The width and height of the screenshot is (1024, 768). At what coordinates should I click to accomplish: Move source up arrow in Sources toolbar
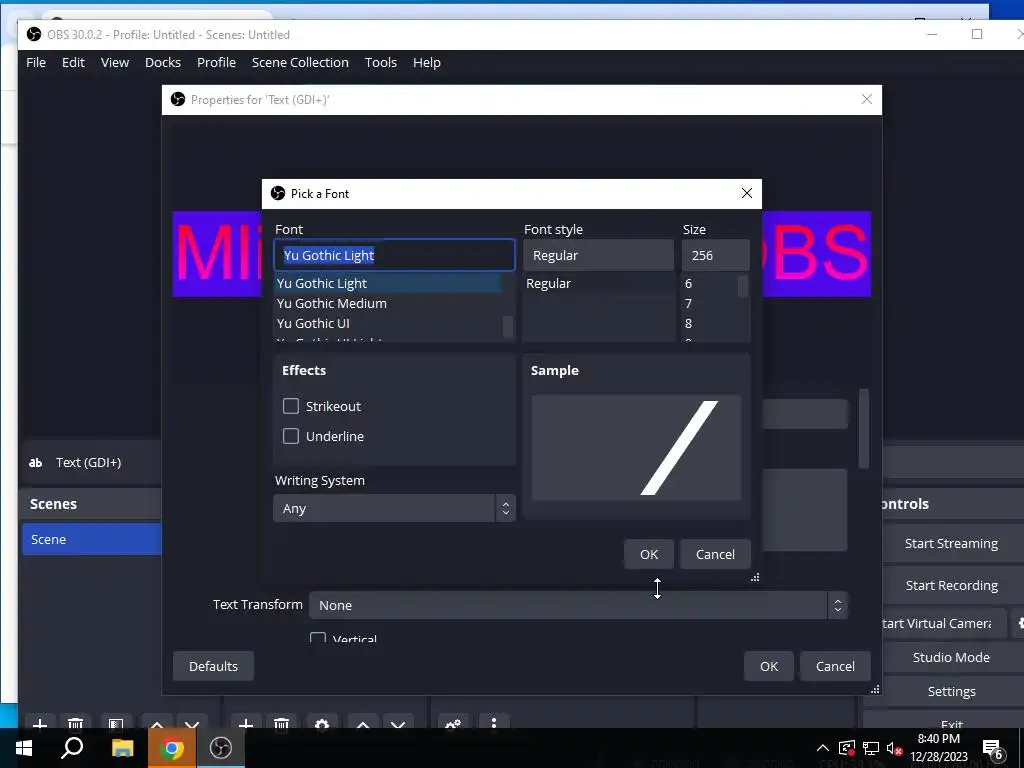pos(363,724)
